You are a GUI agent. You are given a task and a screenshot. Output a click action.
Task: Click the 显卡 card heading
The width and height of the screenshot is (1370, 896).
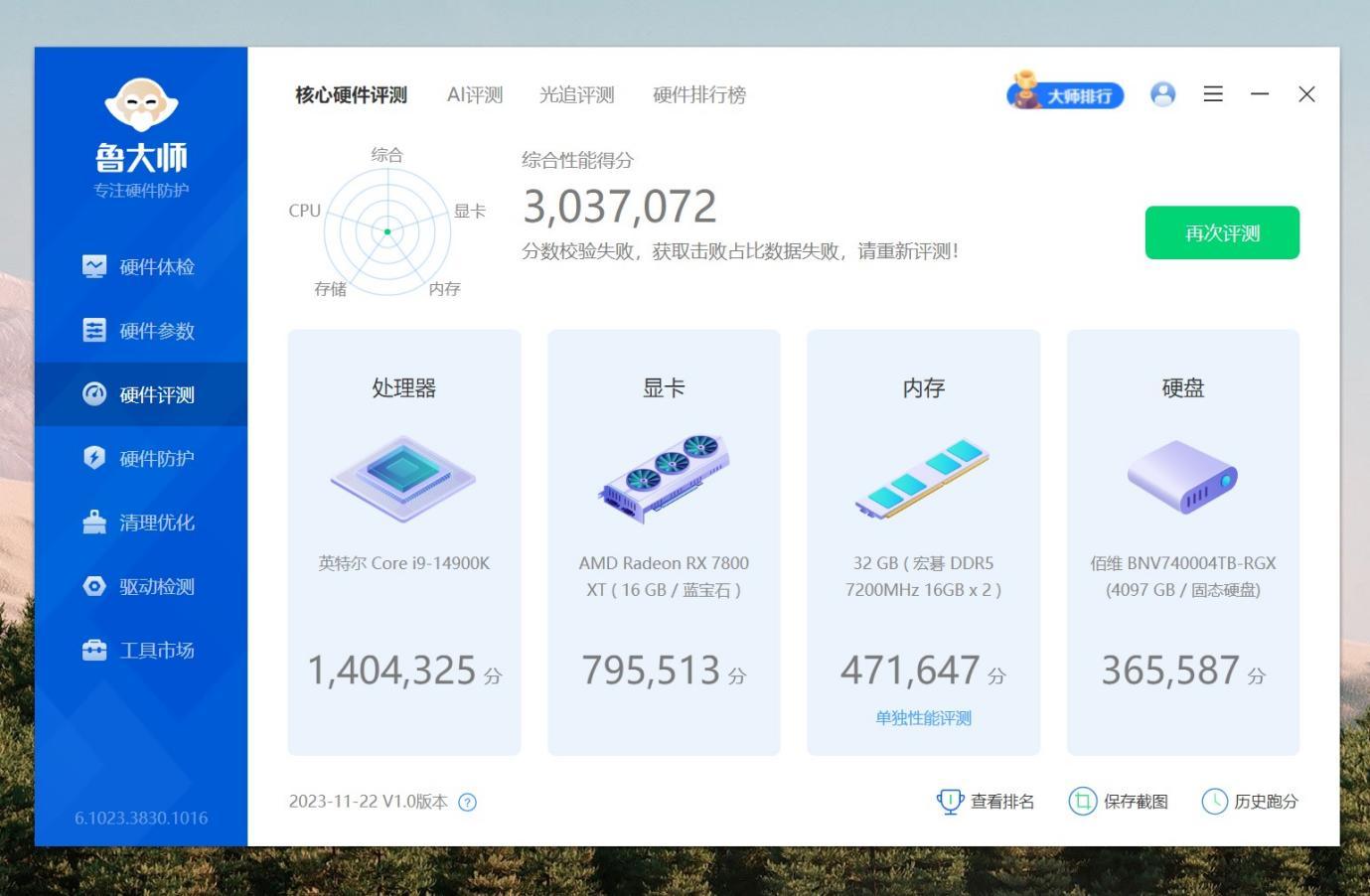[664, 388]
